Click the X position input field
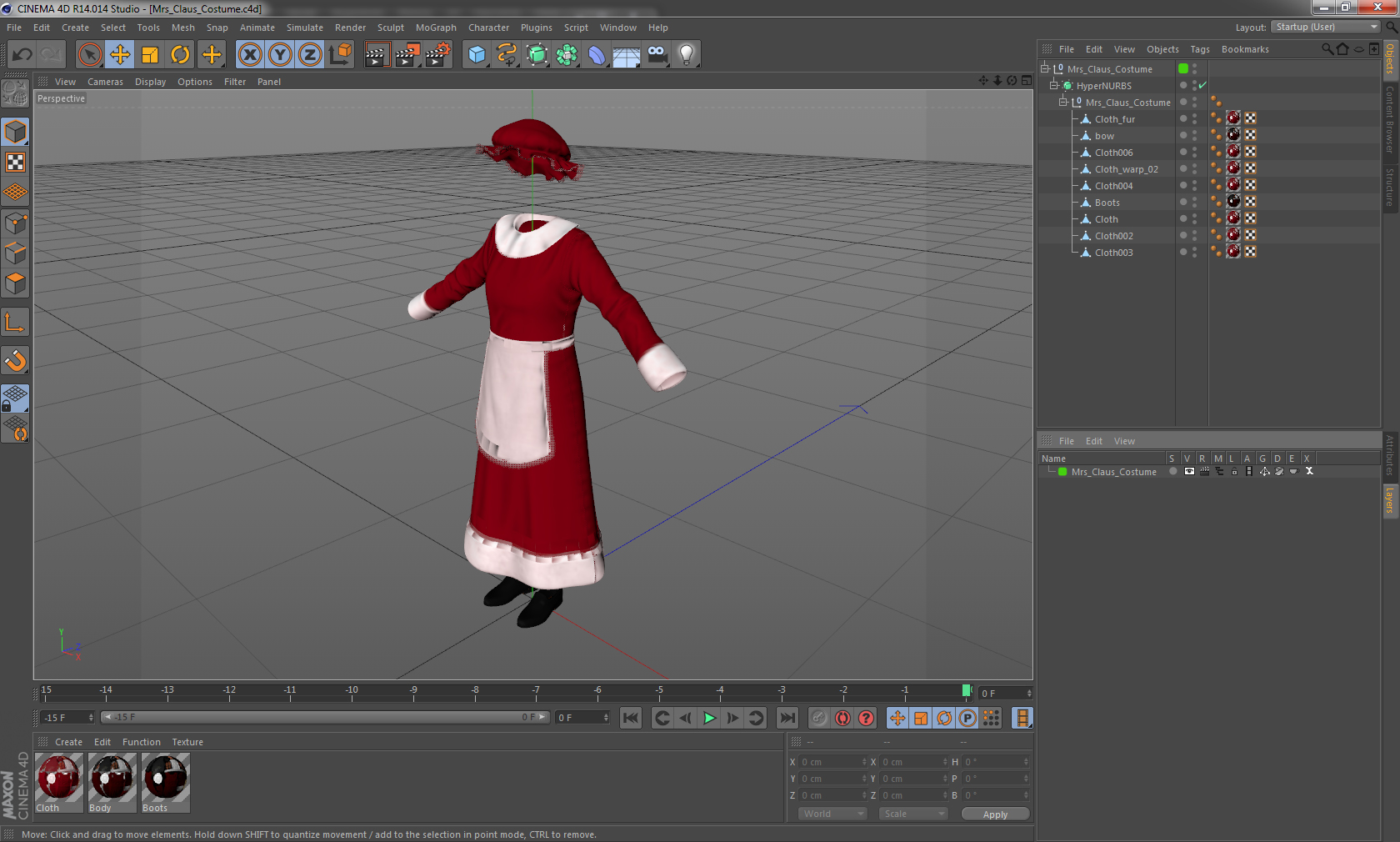 (833, 762)
